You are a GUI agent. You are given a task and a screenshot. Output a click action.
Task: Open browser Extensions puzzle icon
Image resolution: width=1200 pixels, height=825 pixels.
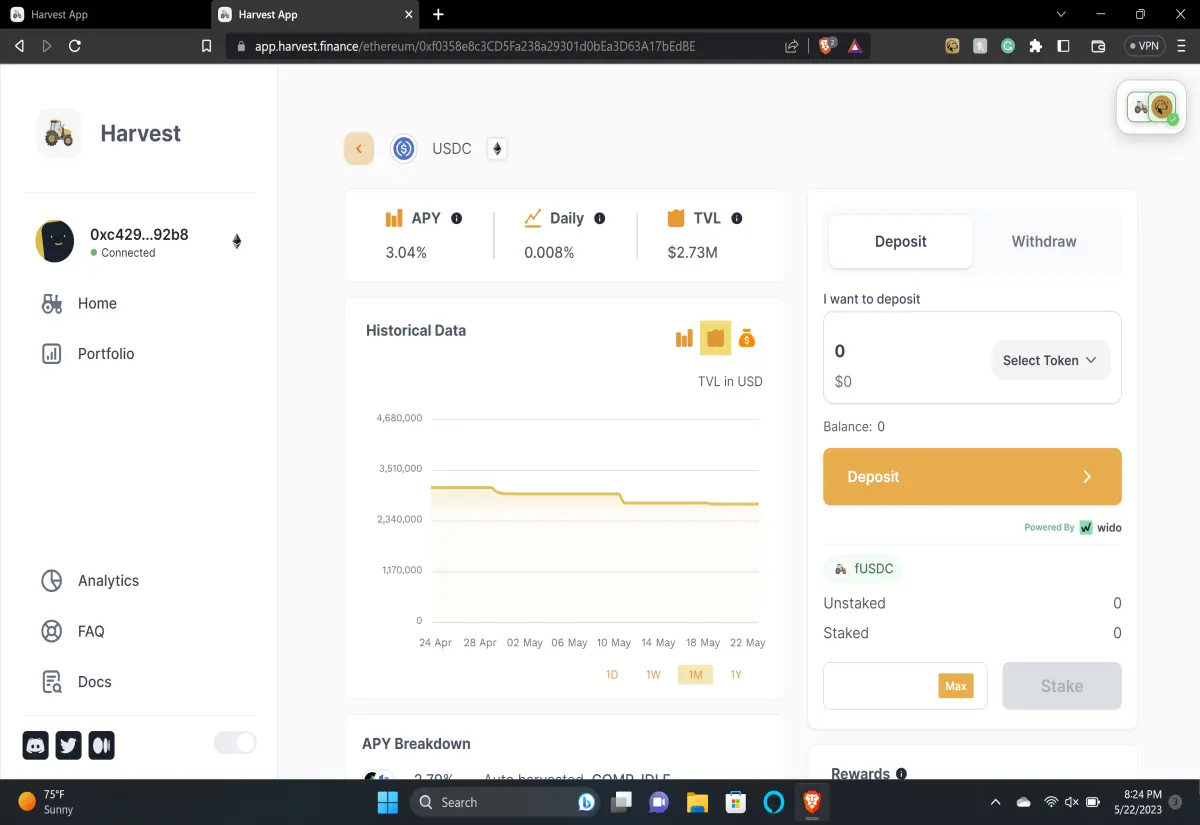[x=1035, y=46]
